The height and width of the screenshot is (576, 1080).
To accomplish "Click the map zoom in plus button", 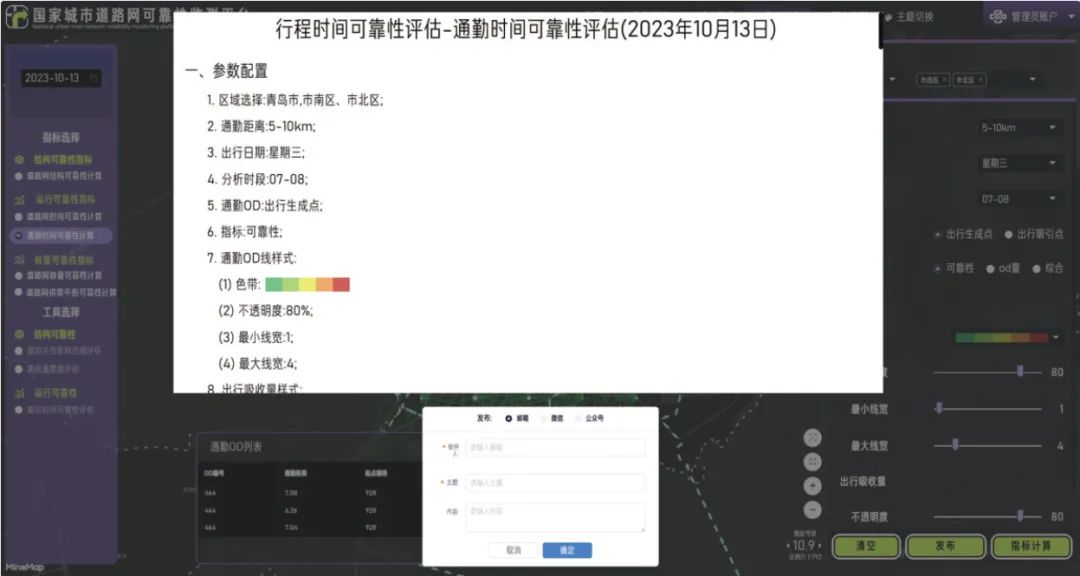I will click(813, 486).
